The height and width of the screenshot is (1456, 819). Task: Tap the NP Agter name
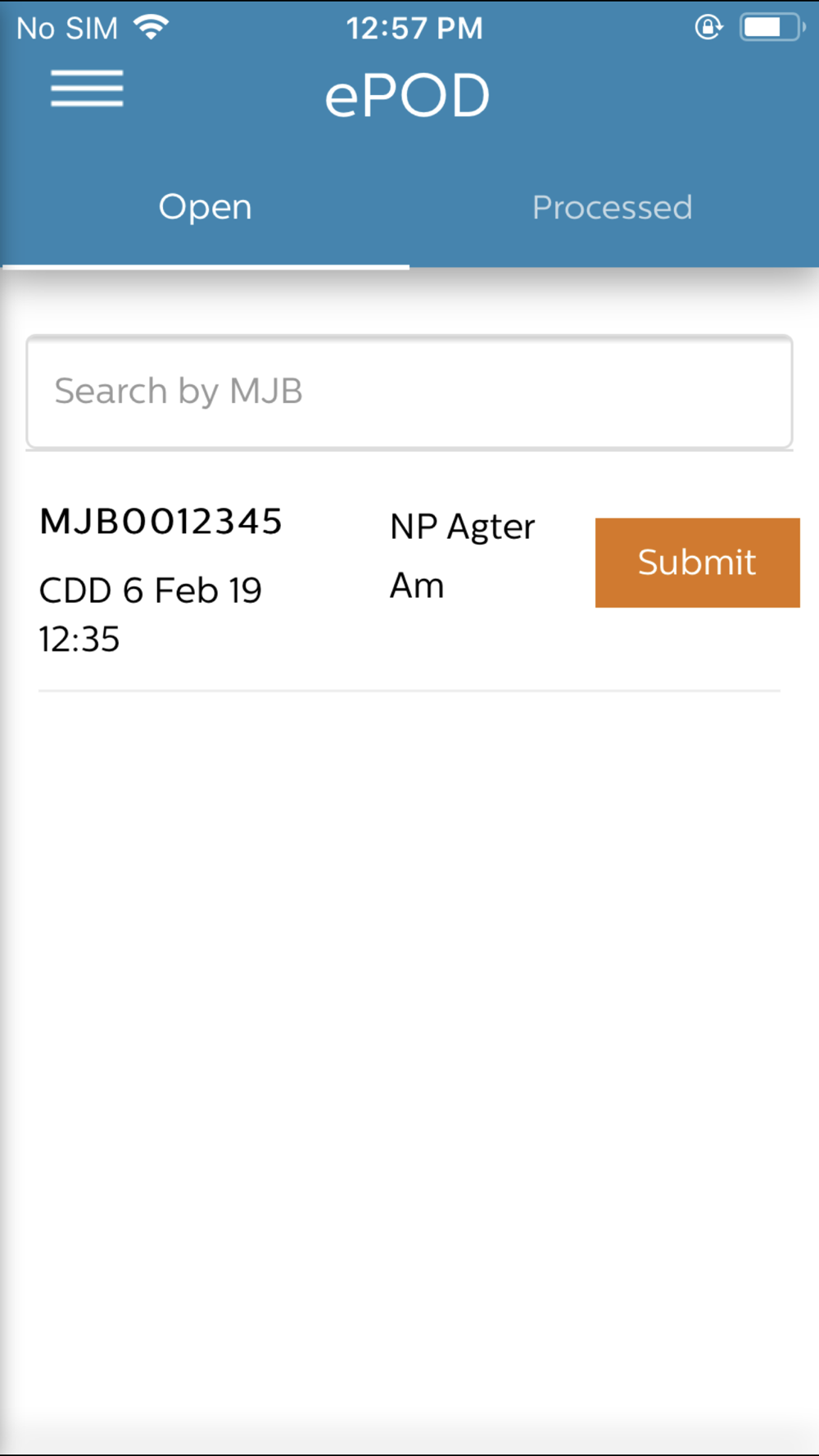pos(462,527)
